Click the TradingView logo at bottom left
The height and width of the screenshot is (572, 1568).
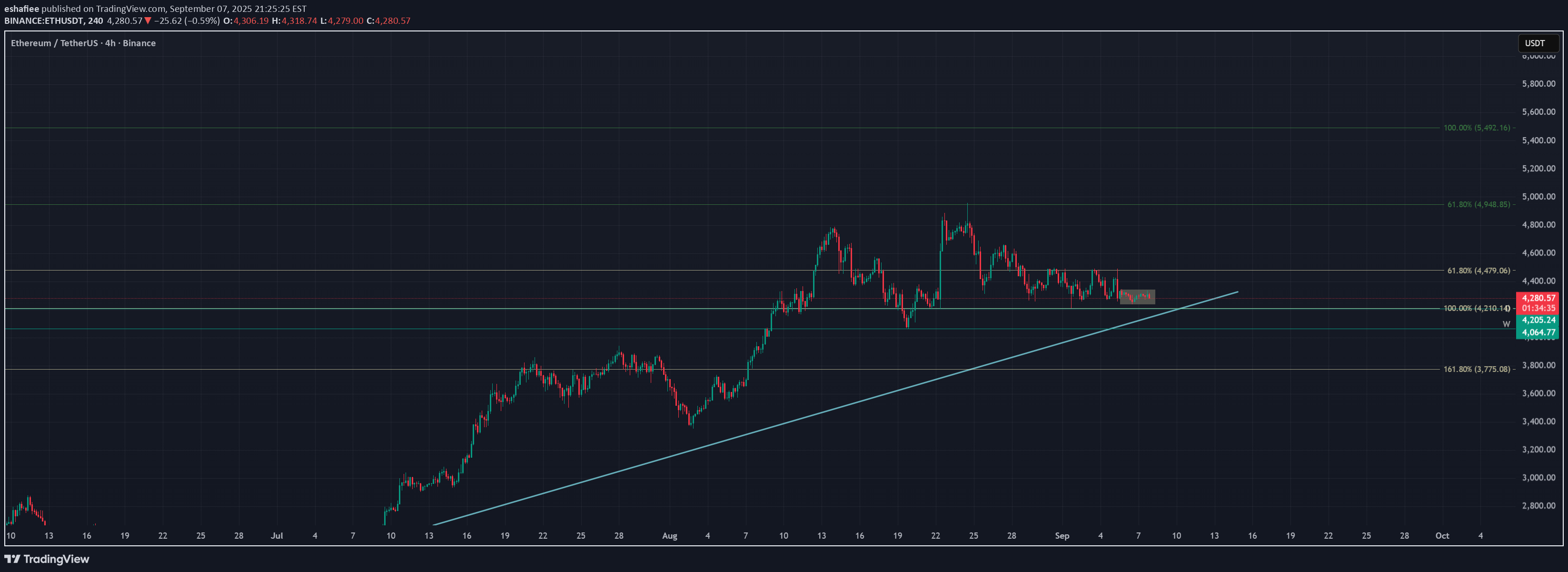47,559
